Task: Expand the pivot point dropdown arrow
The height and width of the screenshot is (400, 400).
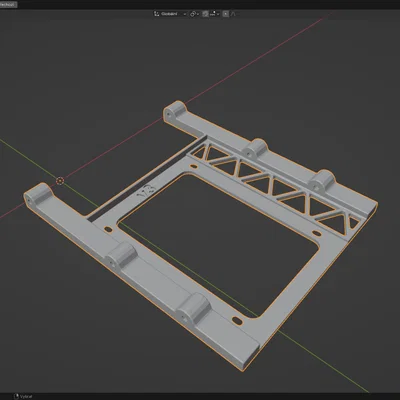Action: [198, 14]
